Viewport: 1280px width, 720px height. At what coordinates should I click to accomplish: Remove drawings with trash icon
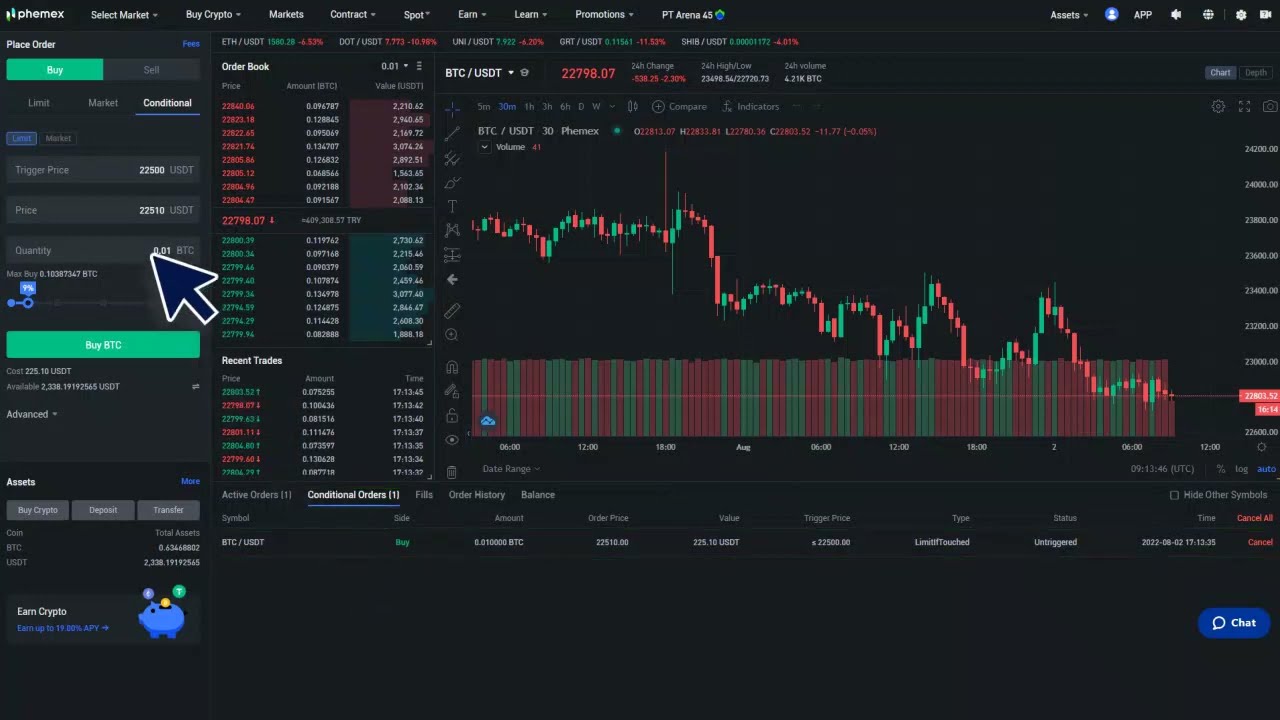click(x=452, y=471)
